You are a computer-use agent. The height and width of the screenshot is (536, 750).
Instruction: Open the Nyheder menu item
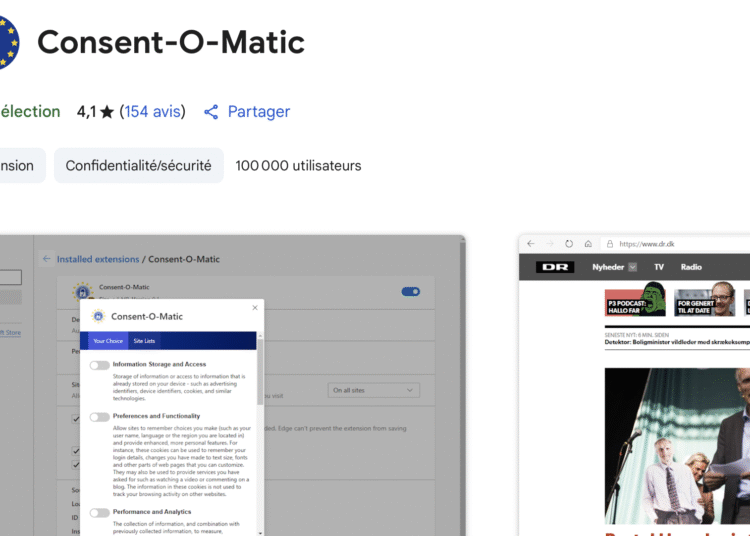pos(608,267)
